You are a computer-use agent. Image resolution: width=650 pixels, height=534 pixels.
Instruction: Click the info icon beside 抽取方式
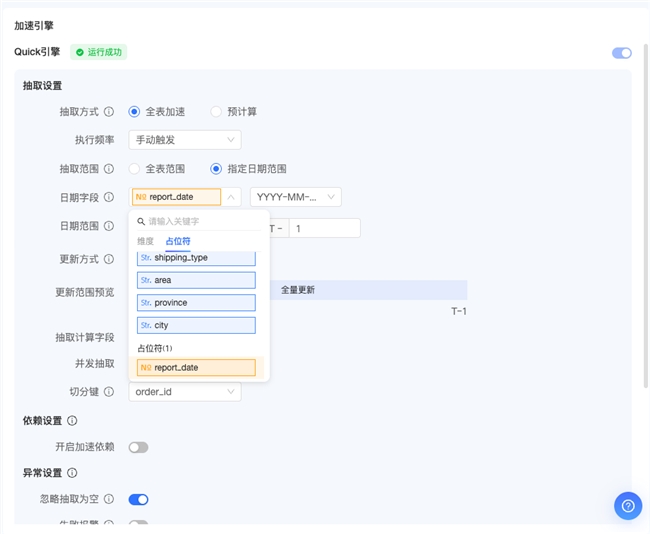[109, 112]
